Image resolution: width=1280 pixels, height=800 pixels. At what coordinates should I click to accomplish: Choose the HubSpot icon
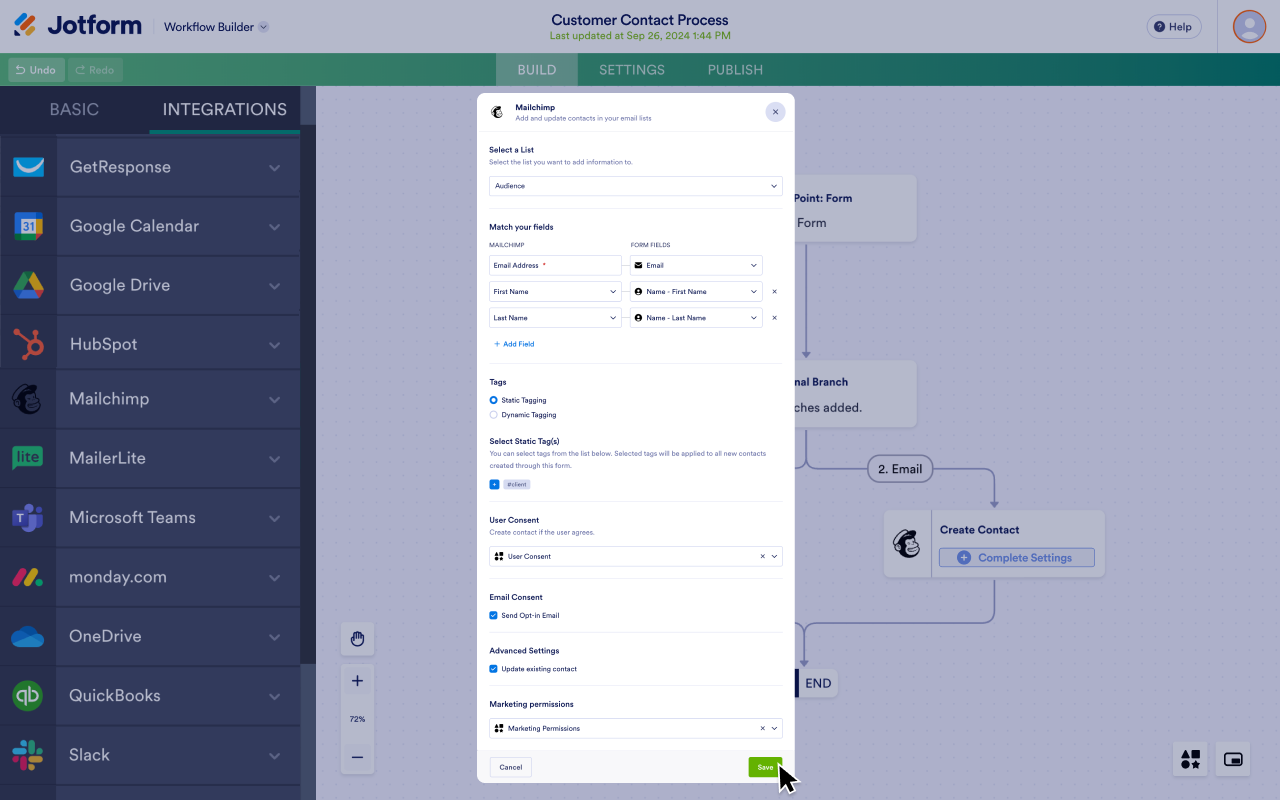point(28,344)
